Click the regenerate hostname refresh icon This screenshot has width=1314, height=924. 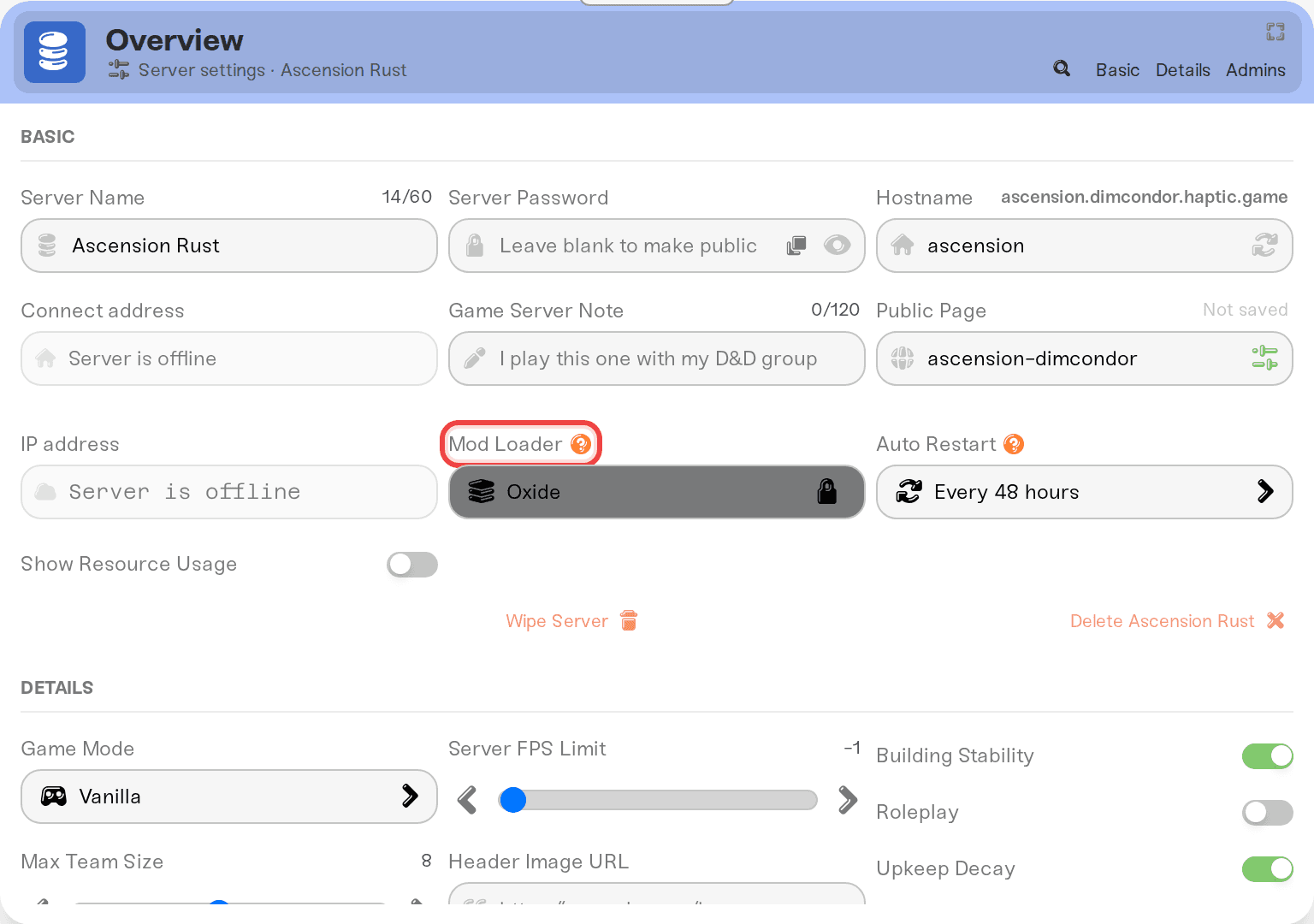tap(1264, 246)
